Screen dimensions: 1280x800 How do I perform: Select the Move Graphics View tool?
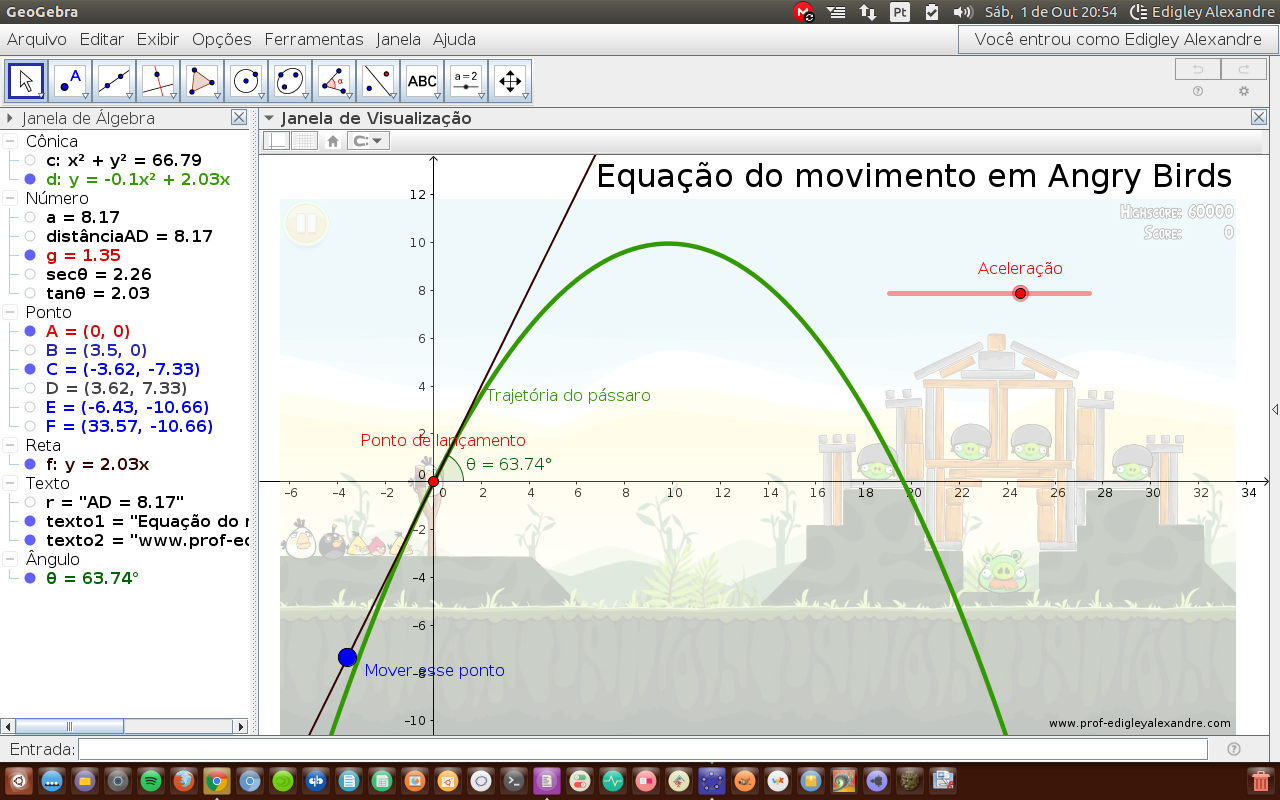[x=510, y=81]
